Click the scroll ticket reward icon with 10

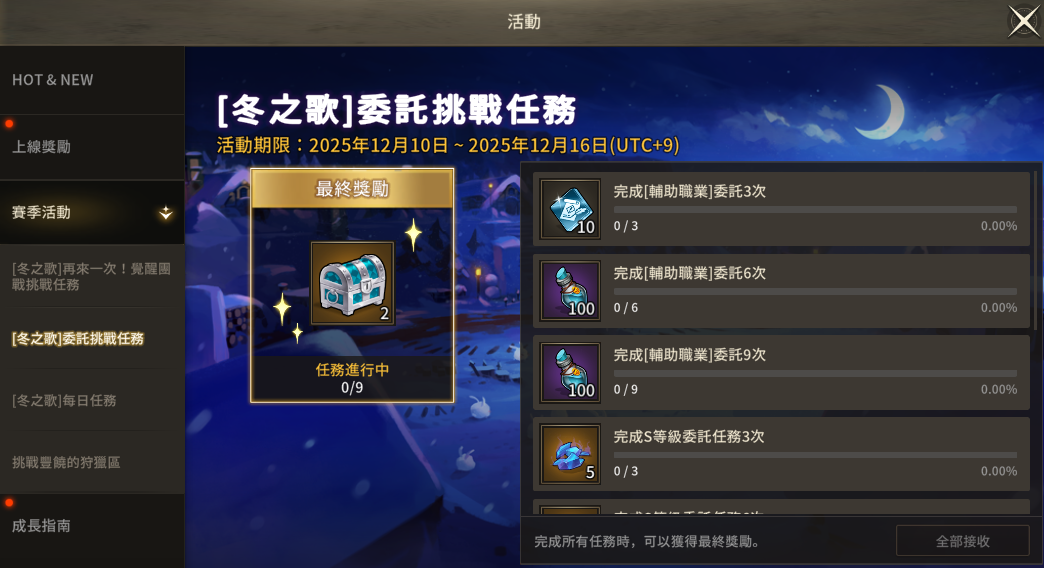tap(571, 209)
